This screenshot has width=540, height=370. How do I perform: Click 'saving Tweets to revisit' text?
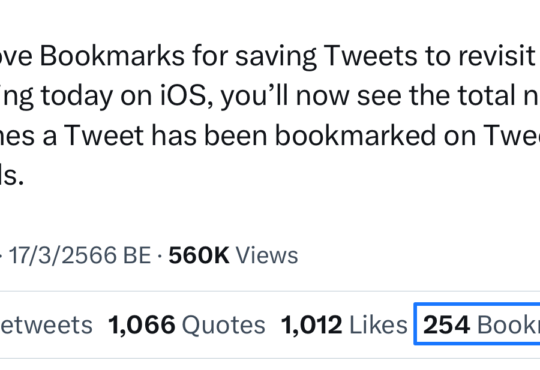385,57
